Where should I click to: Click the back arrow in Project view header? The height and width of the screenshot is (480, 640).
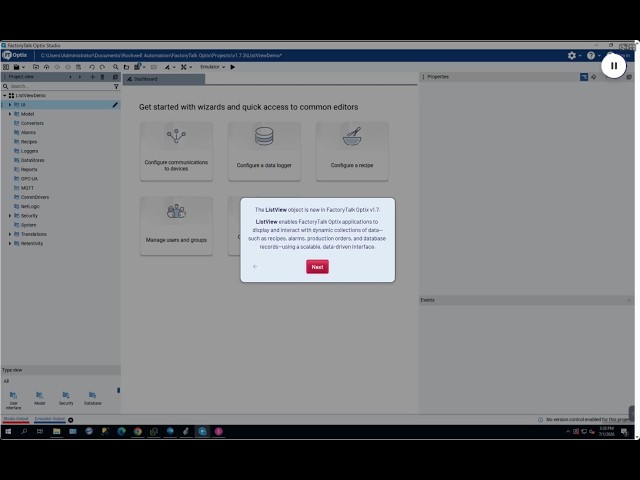[x=70, y=77]
